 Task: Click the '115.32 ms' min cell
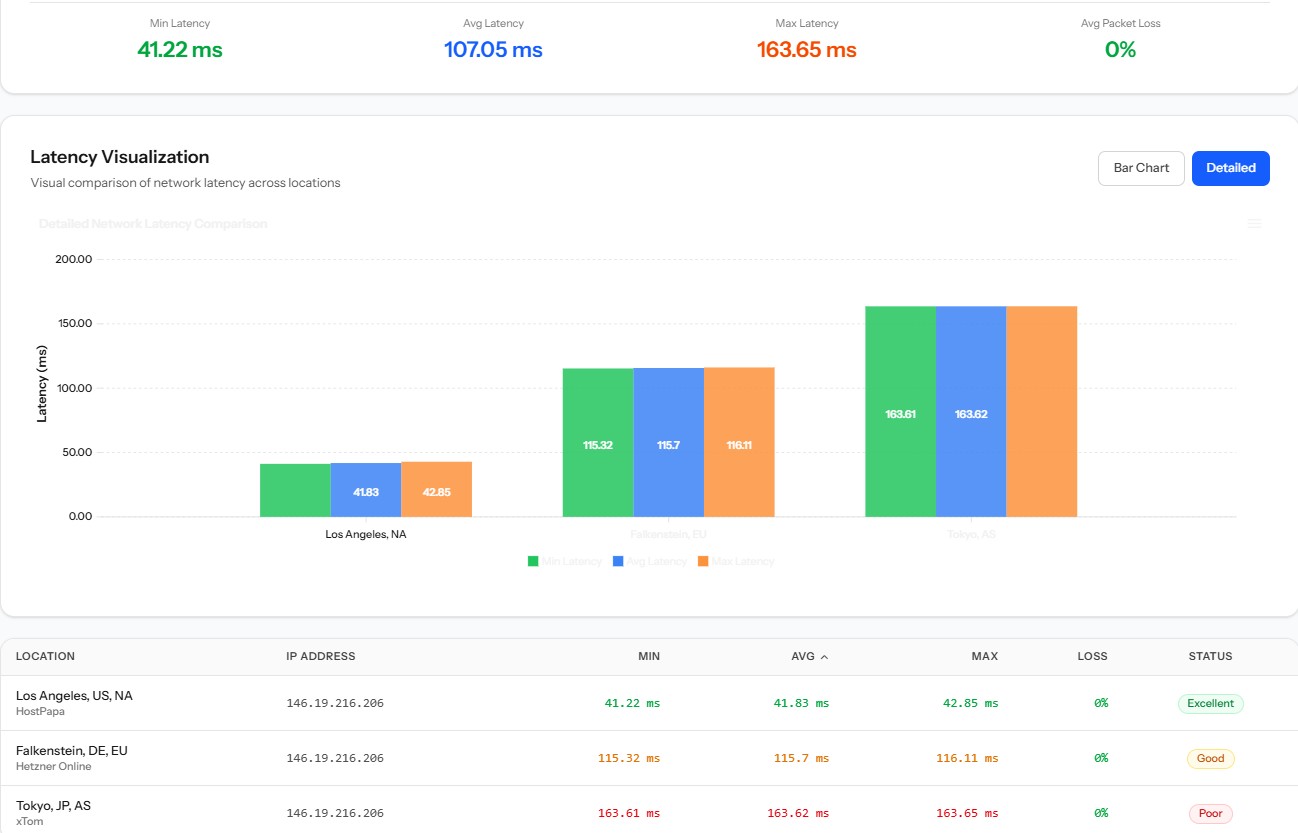coord(629,758)
